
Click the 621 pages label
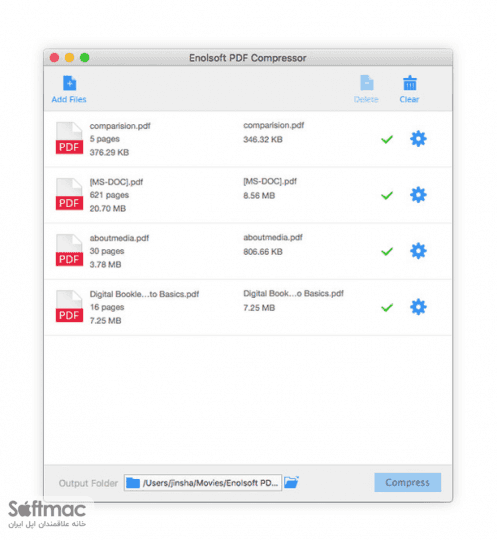coord(109,195)
